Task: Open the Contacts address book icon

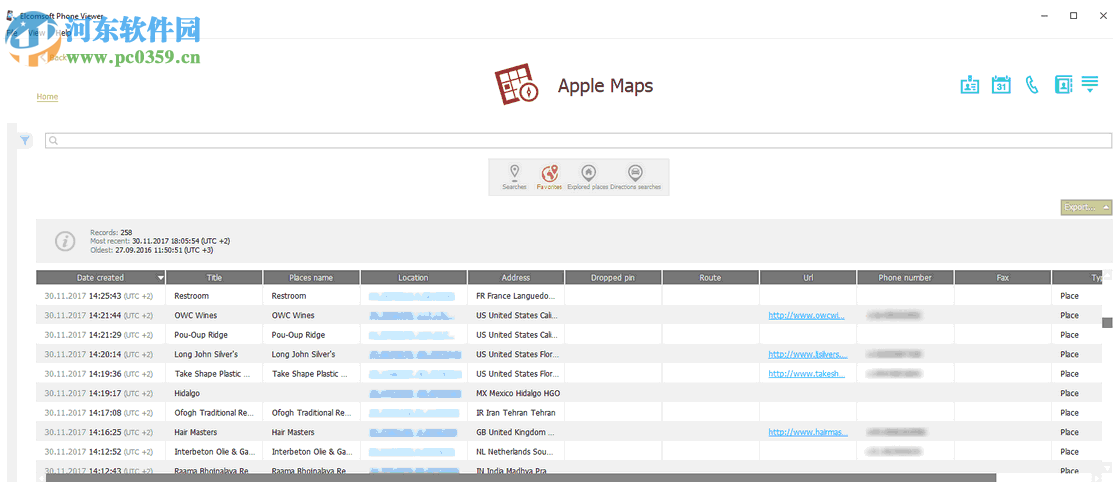Action: pyautogui.click(x=1063, y=84)
